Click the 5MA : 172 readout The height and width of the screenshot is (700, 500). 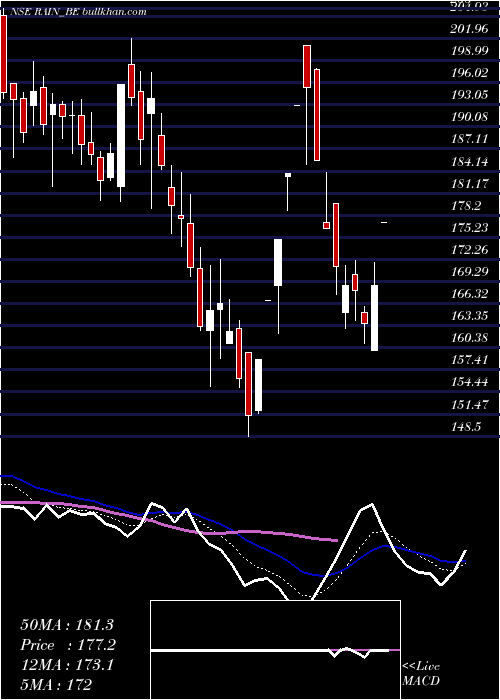(56, 685)
